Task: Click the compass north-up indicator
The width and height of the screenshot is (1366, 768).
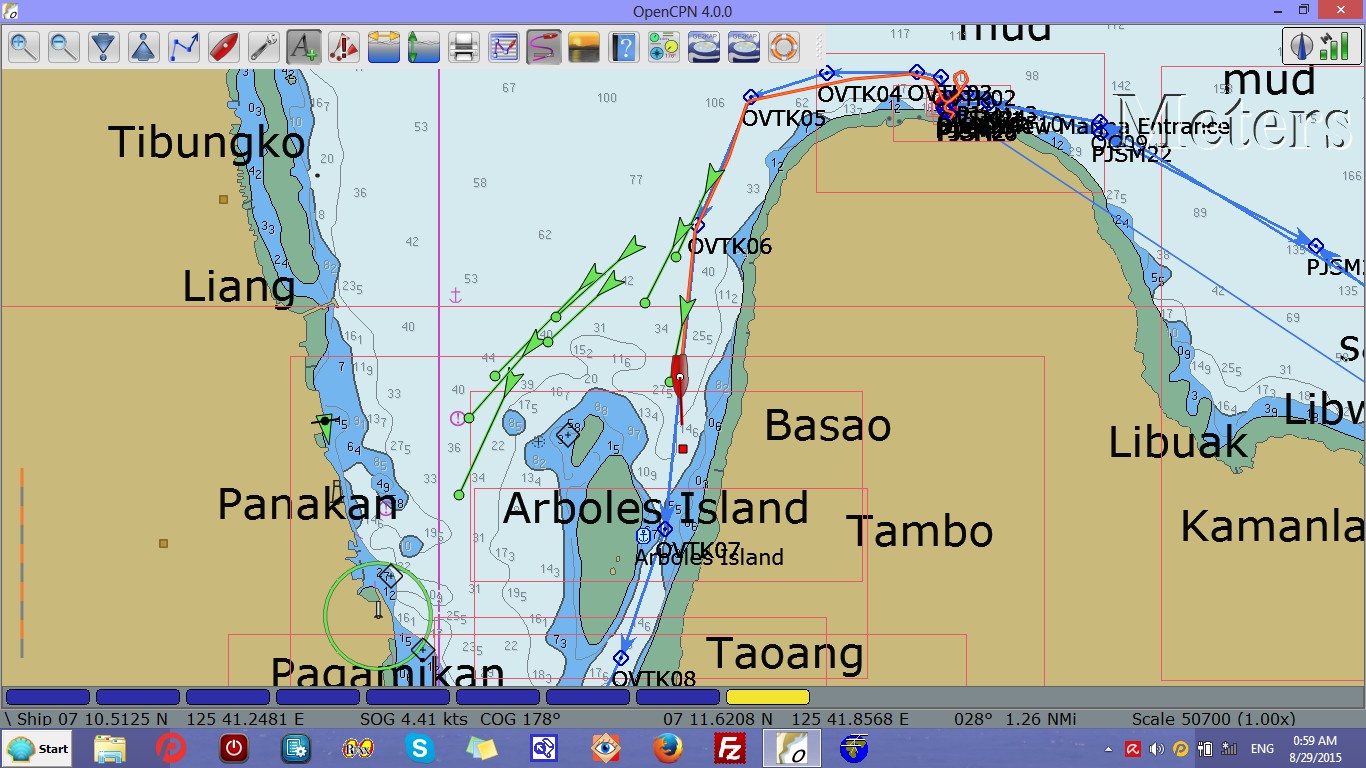Action: (1302, 46)
